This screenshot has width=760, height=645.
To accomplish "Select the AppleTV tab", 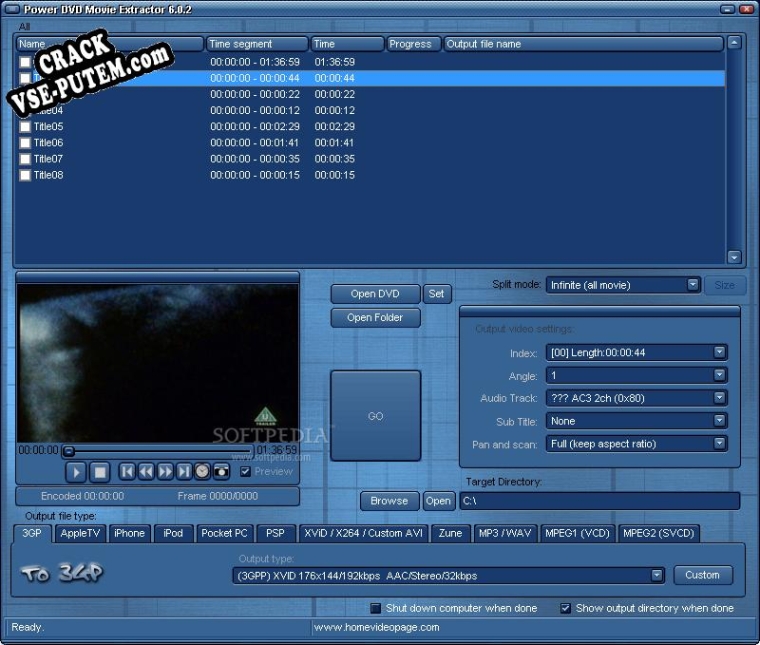I will (80, 533).
